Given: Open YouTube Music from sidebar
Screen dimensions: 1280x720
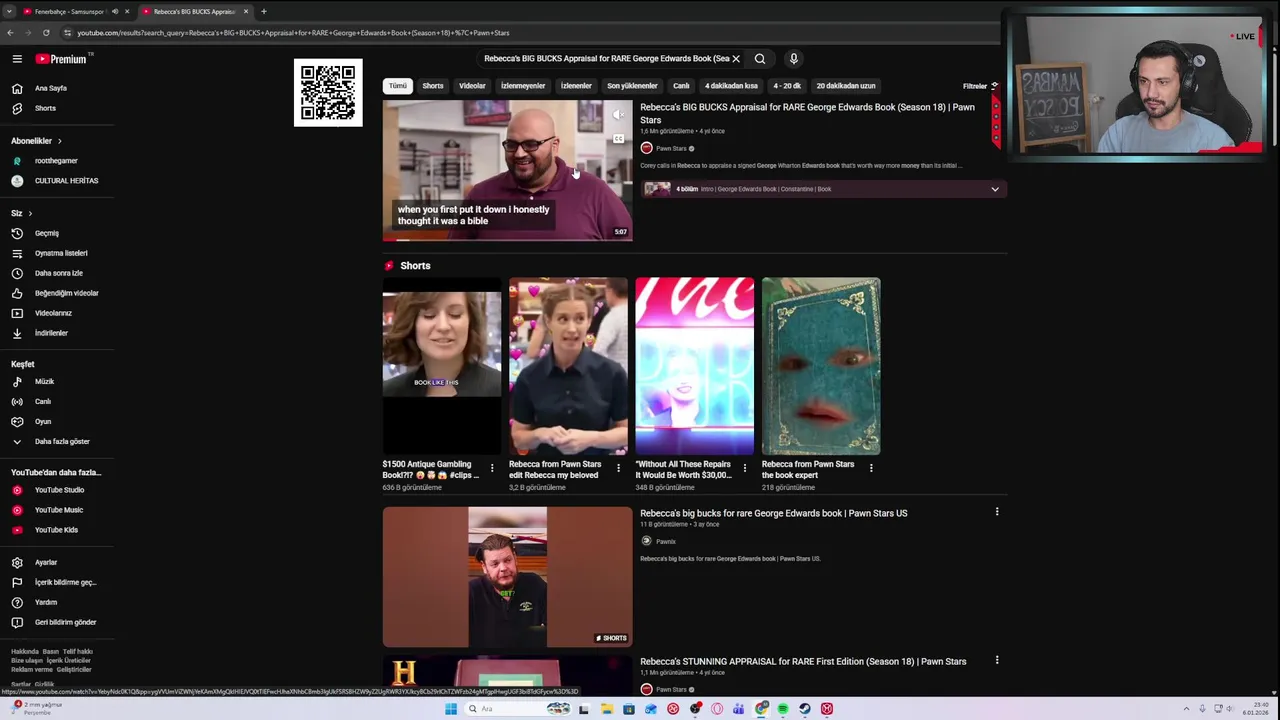Looking at the screenshot, I should click(x=59, y=510).
